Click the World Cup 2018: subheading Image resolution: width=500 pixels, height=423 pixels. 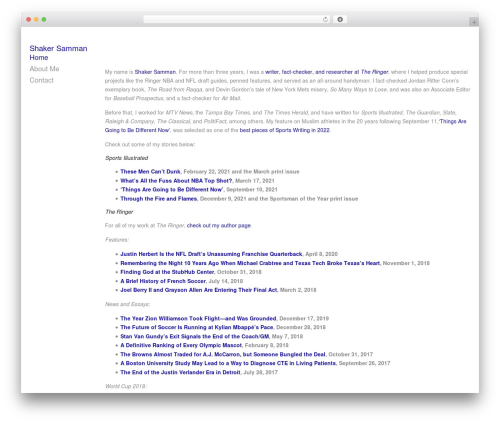[126, 386]
